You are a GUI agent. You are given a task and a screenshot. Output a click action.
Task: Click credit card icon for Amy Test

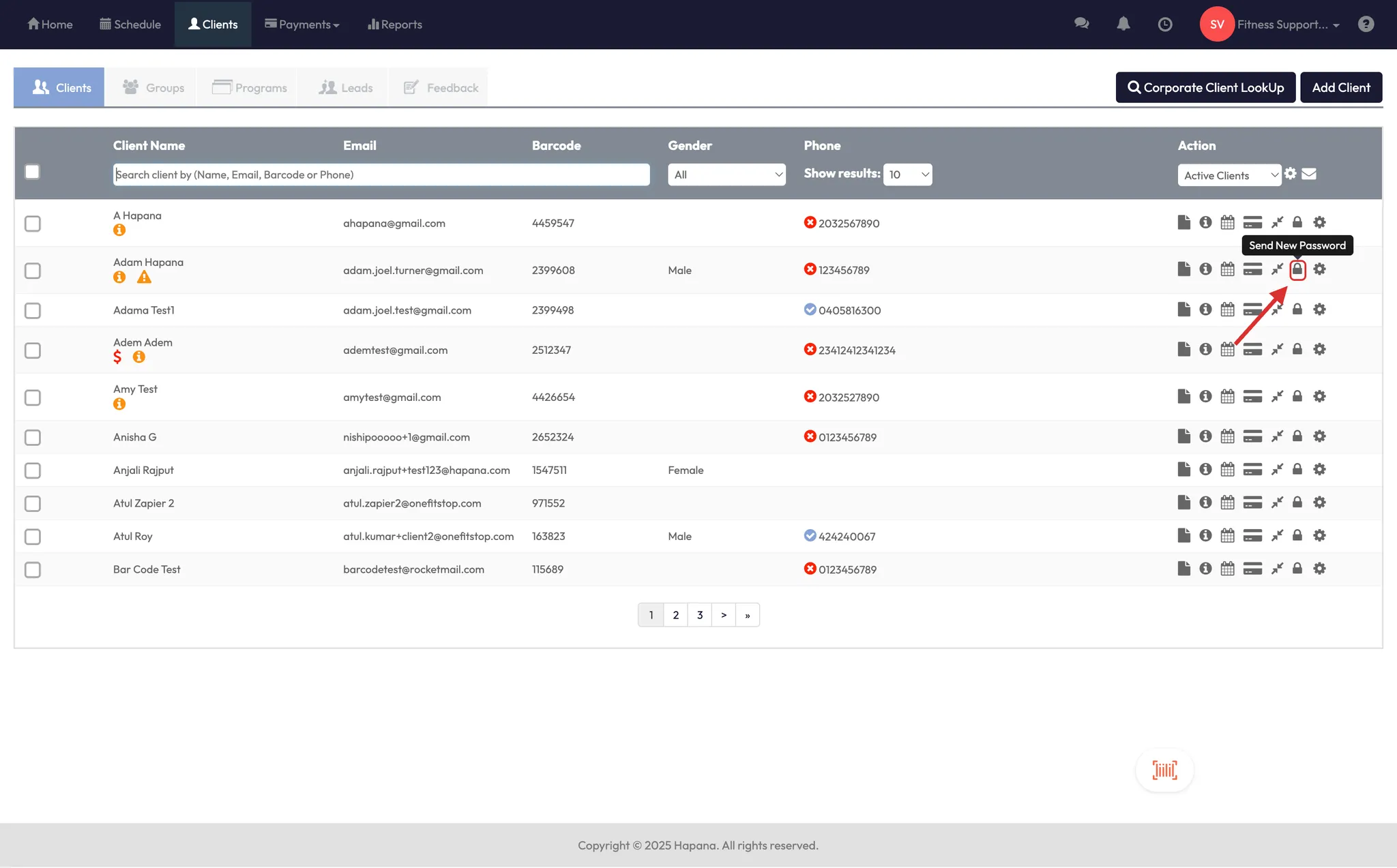(x=1252, y=397)
